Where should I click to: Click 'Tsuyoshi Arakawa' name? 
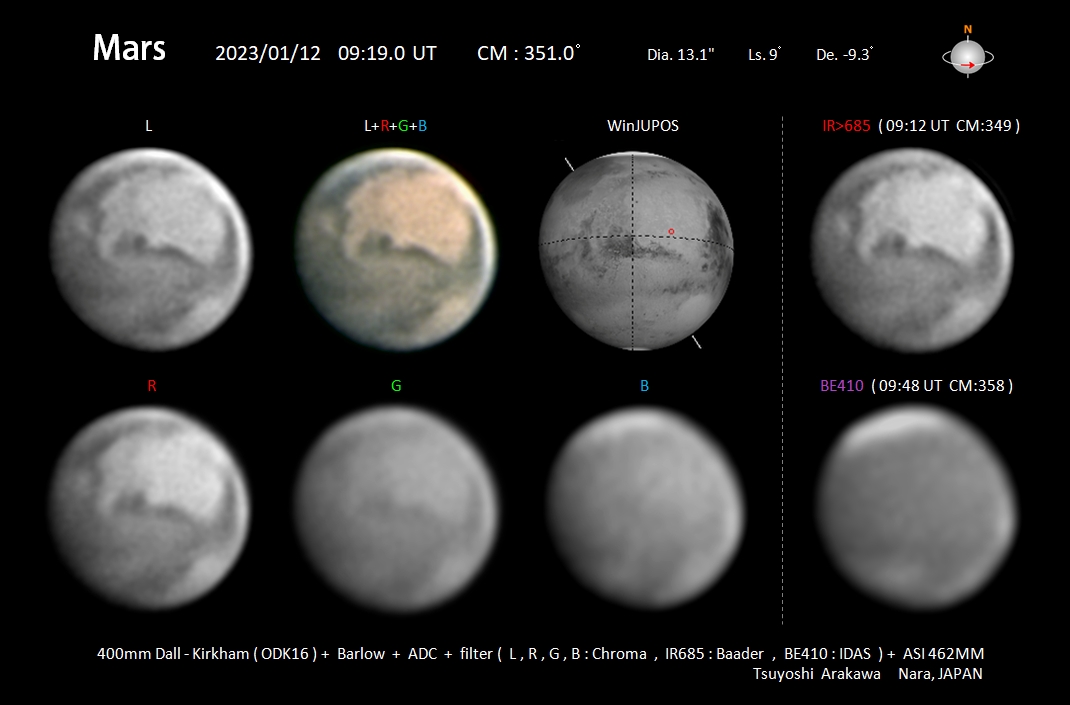[x=816, y=674]
